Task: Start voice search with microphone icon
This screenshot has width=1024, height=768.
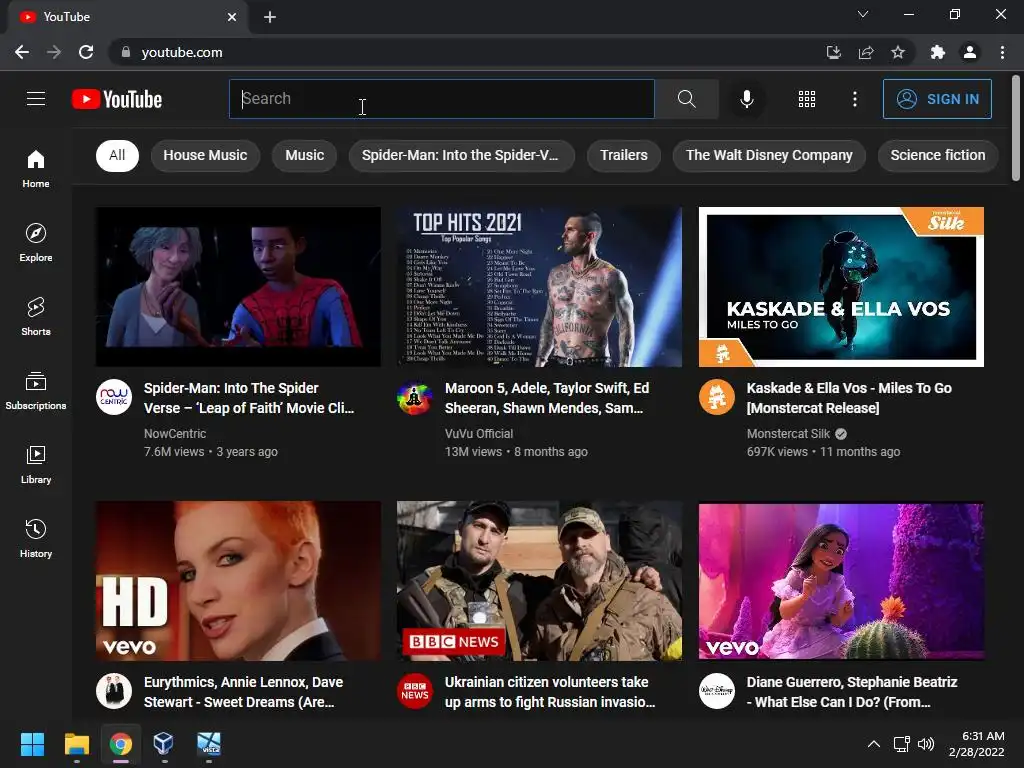Action: [746, 99]
